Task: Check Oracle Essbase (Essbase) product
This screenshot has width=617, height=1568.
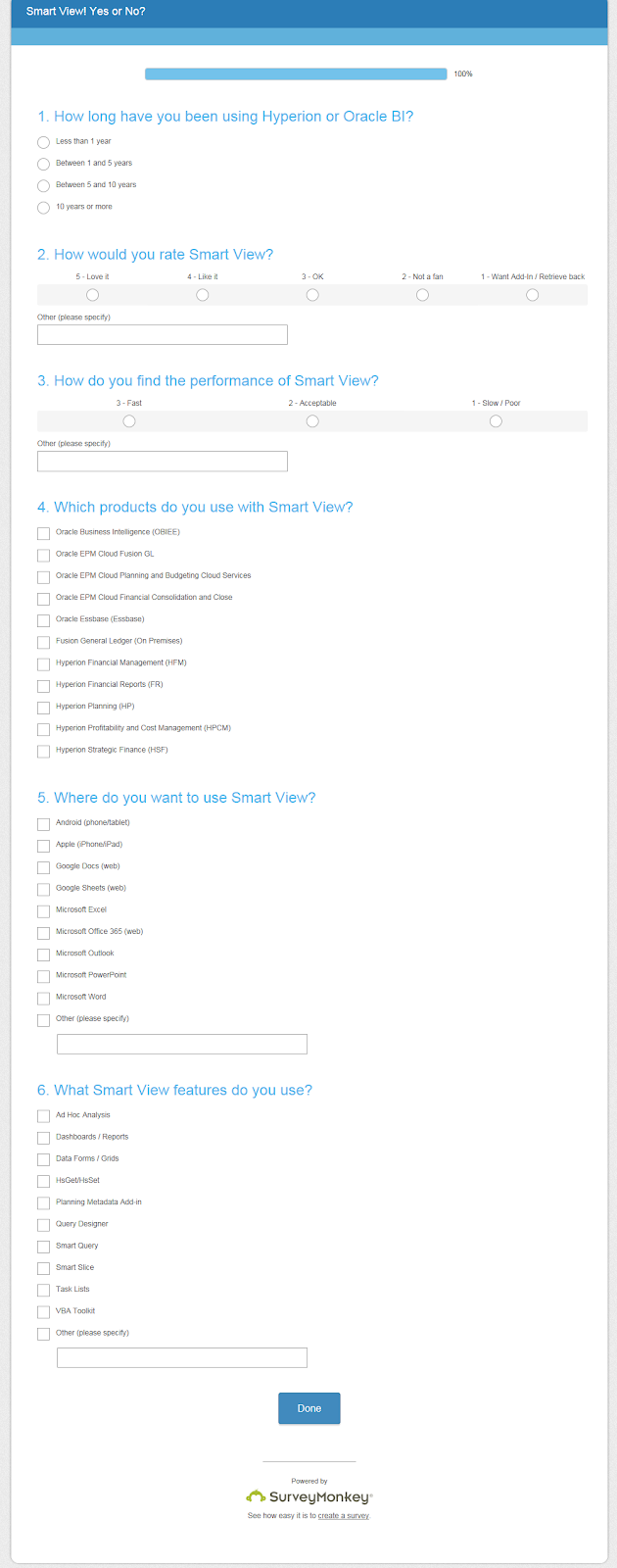Action: pos(43,620)
